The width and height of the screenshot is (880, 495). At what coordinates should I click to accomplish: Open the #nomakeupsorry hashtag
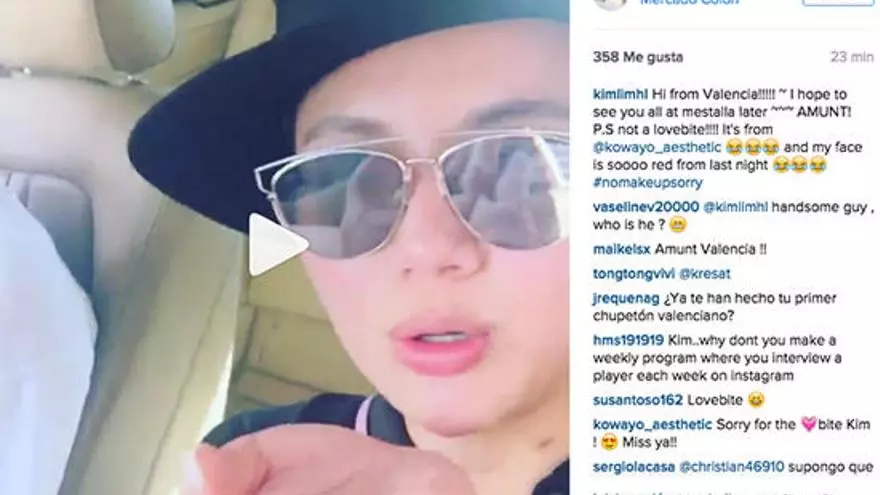coord(648,183)
